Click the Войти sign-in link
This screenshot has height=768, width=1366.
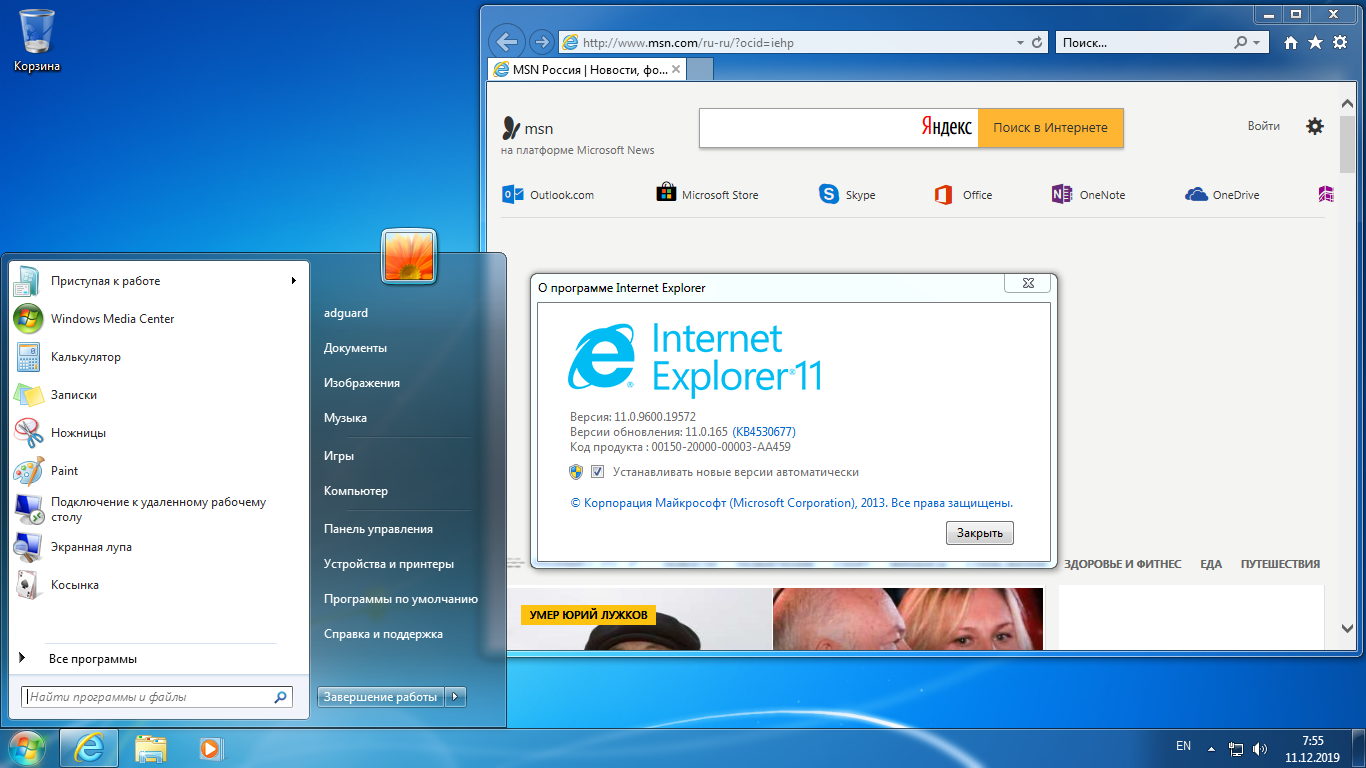click(x=1264, y=126)
